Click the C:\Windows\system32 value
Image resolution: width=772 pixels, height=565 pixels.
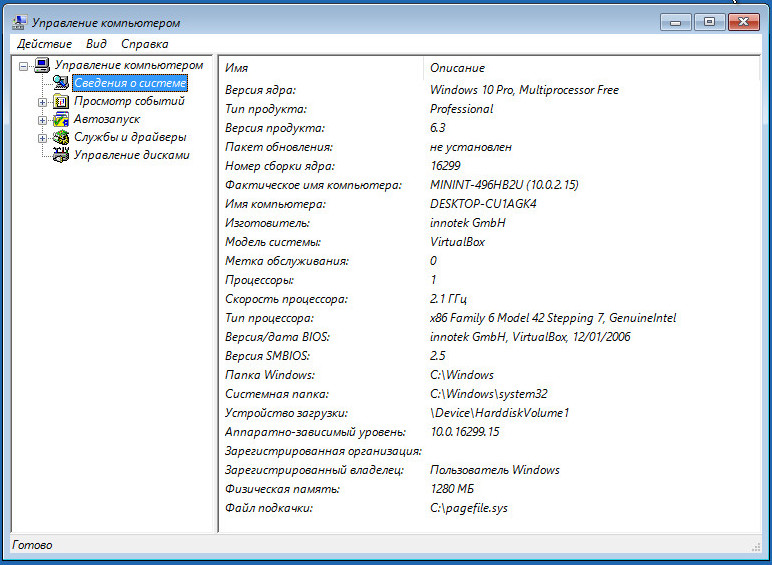pos(488,394)
